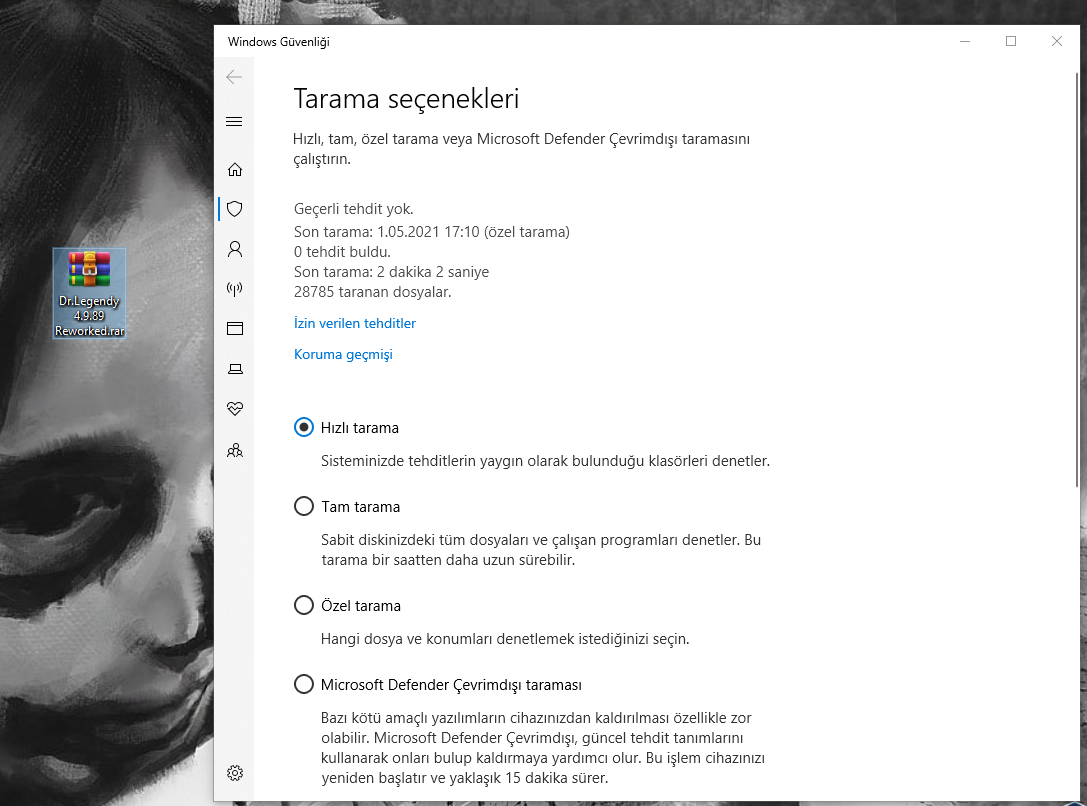Viewport: 1087px width, 806px height.
Task: Open device performance and health heart icon
Action: pos(235,408)
